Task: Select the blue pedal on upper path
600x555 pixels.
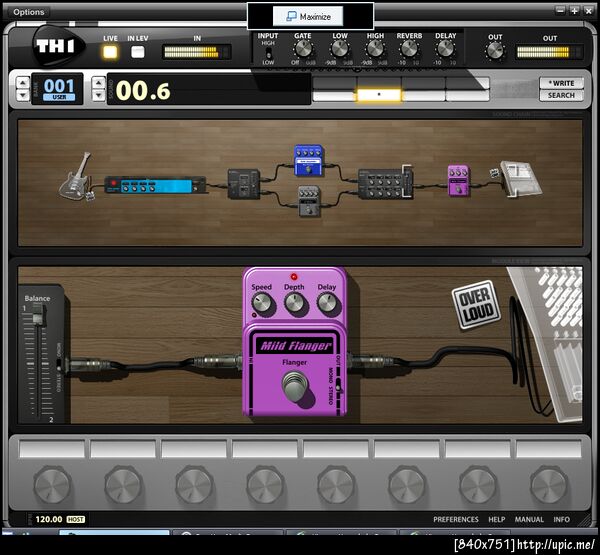Action: pyautogui.click(x=308, y=161)
